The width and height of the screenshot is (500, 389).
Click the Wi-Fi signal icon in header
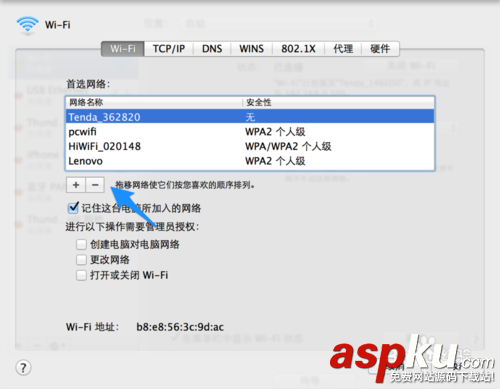point(27,25)
